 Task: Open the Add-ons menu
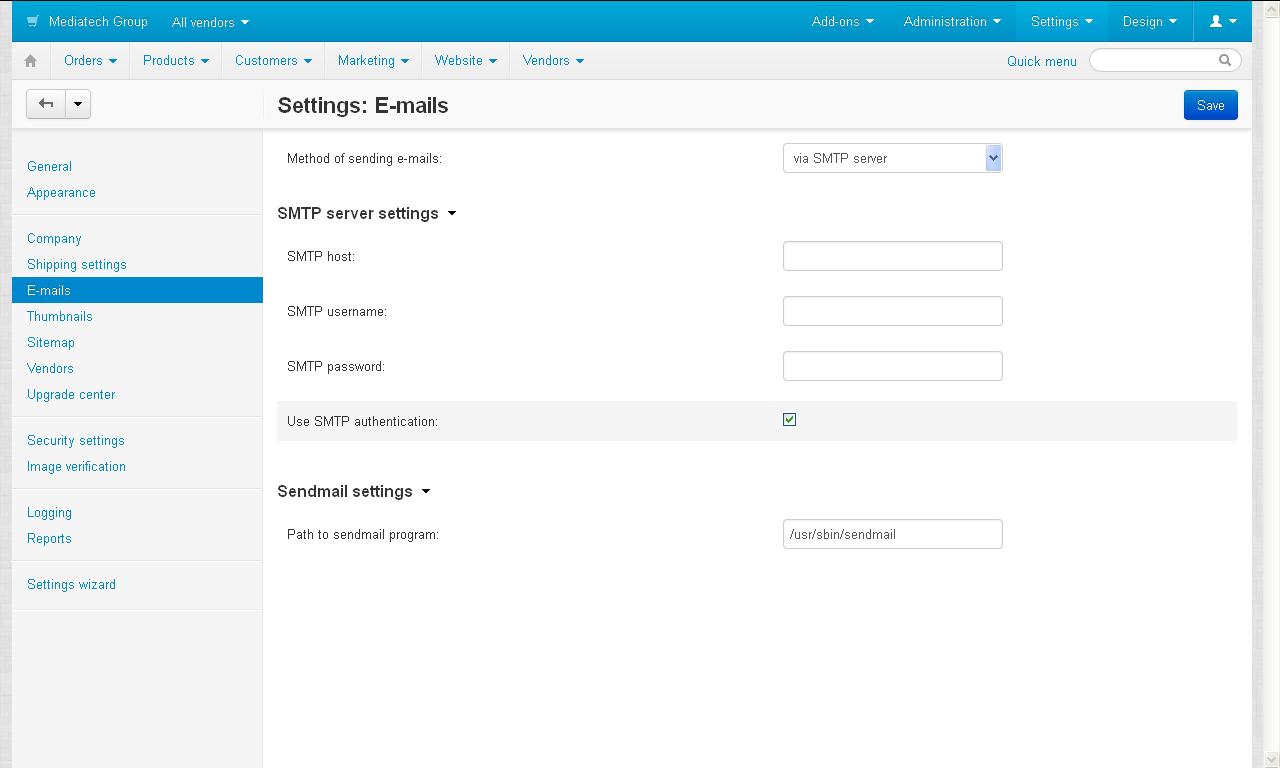(842, 21)
